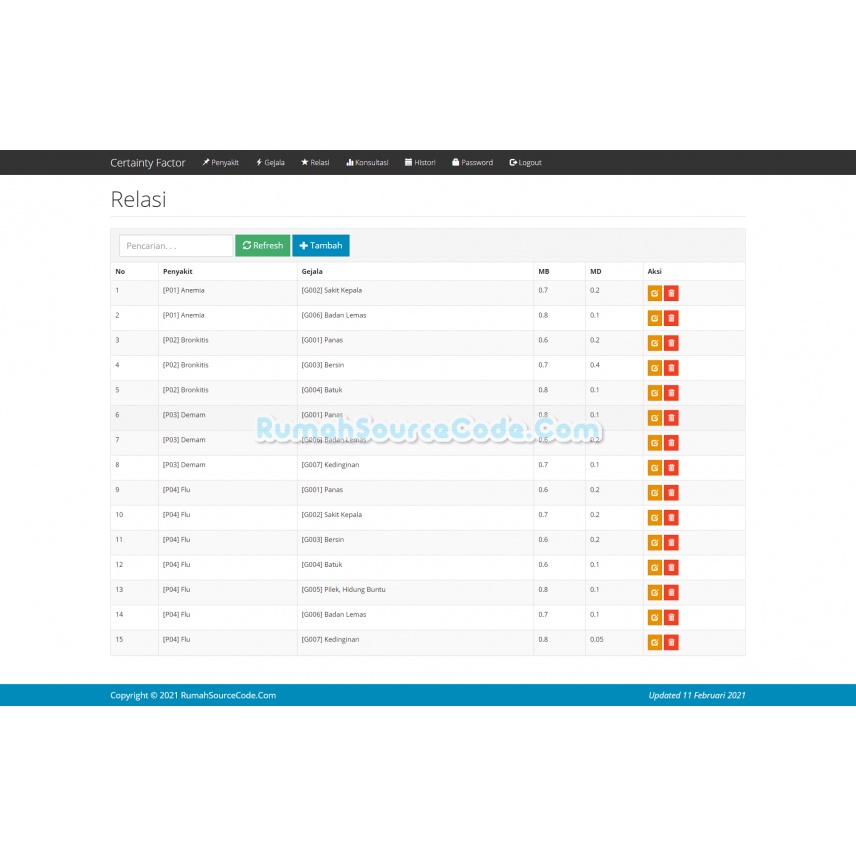Edit row 6 Demam Panas relation

pos(655,418)
